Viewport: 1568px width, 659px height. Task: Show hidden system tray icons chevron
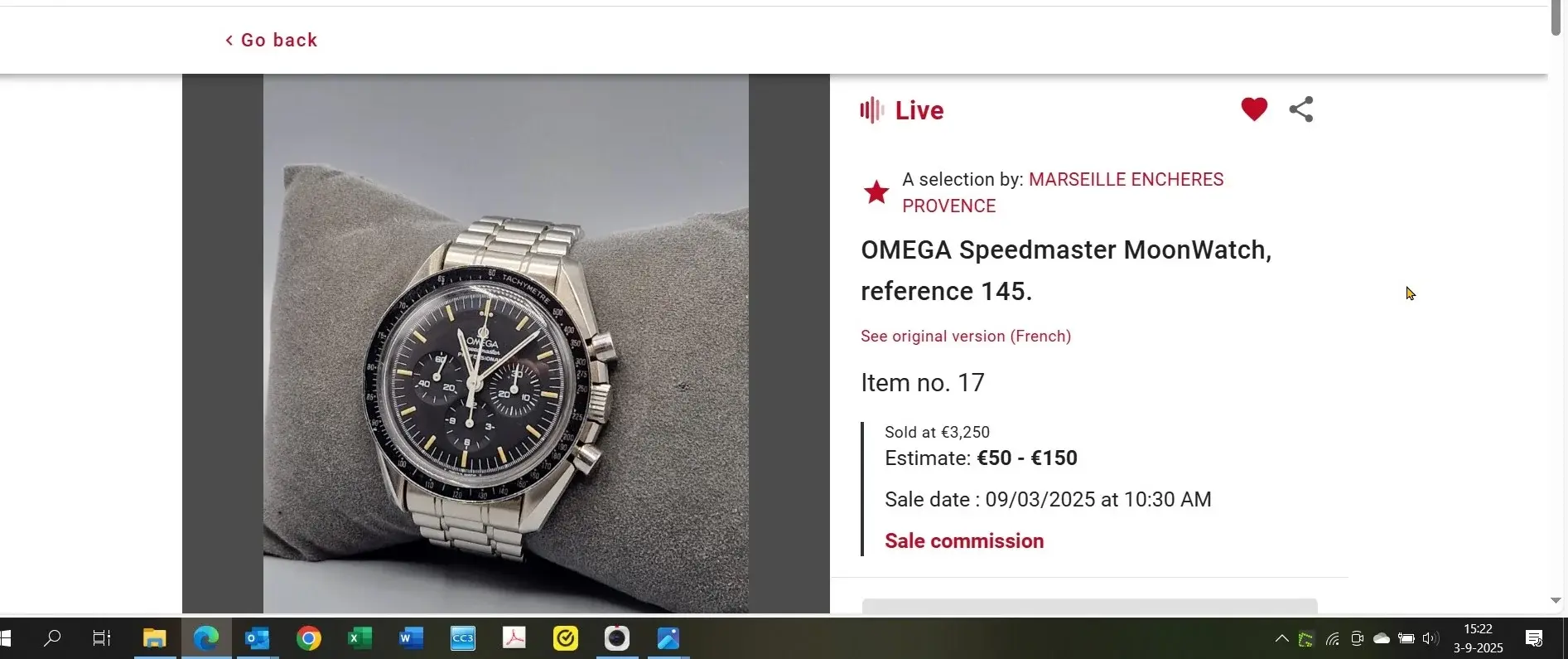1281,638
